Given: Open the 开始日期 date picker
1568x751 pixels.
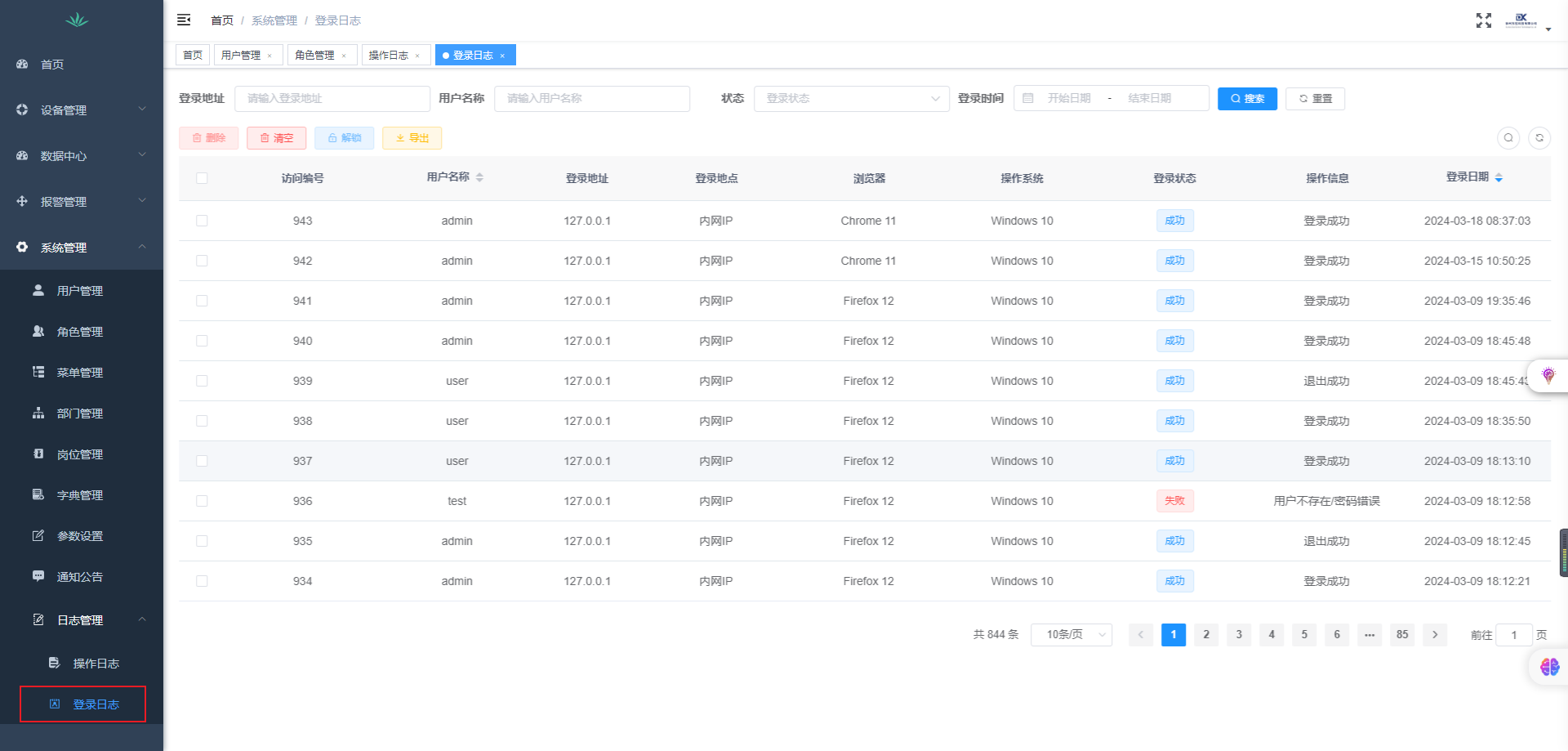Looking at the screenshot, I should coord(1069,98).
